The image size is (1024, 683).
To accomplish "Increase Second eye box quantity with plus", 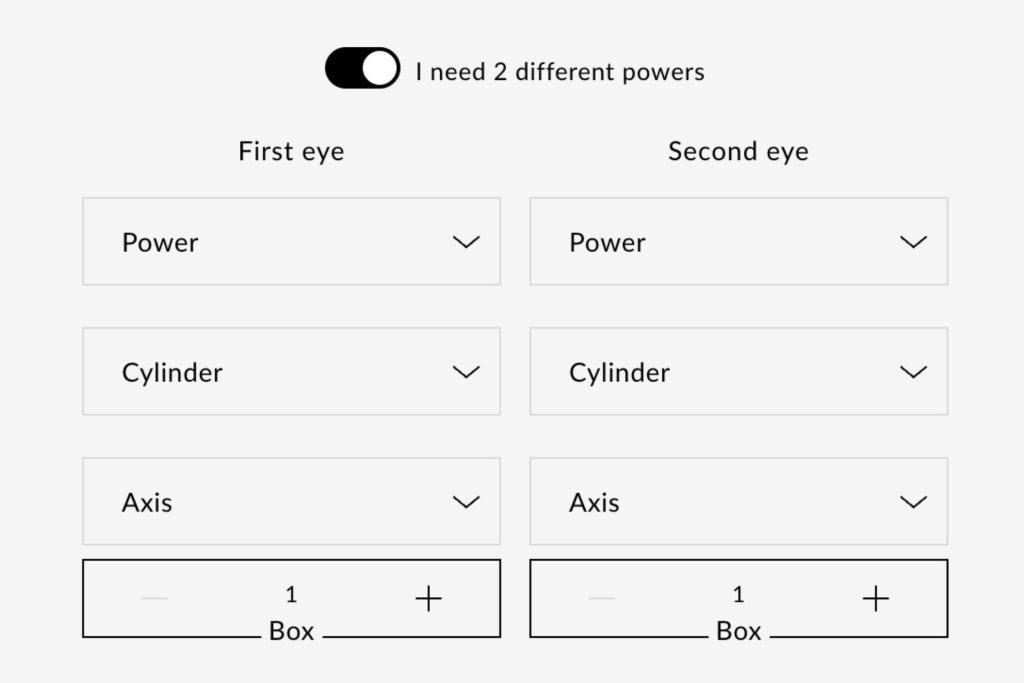I will point(875,599).
